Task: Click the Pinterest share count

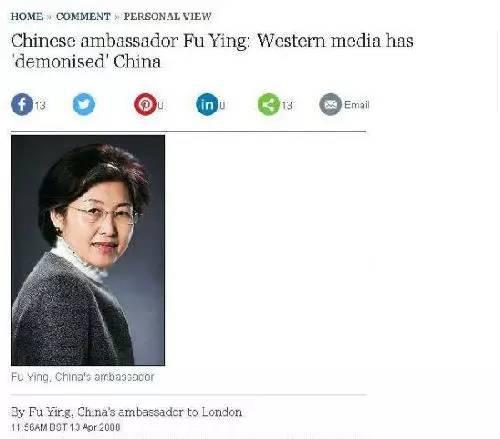Action: click(160, 106)
